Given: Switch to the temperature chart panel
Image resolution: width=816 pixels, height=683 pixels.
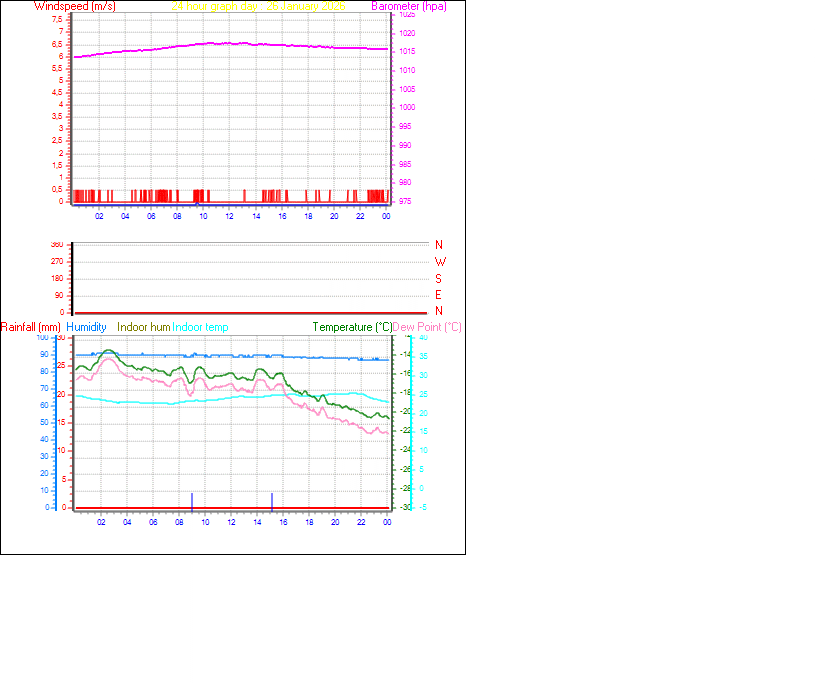Looking at the screenshot, I should pyautogui.click(x=230, y=420).
